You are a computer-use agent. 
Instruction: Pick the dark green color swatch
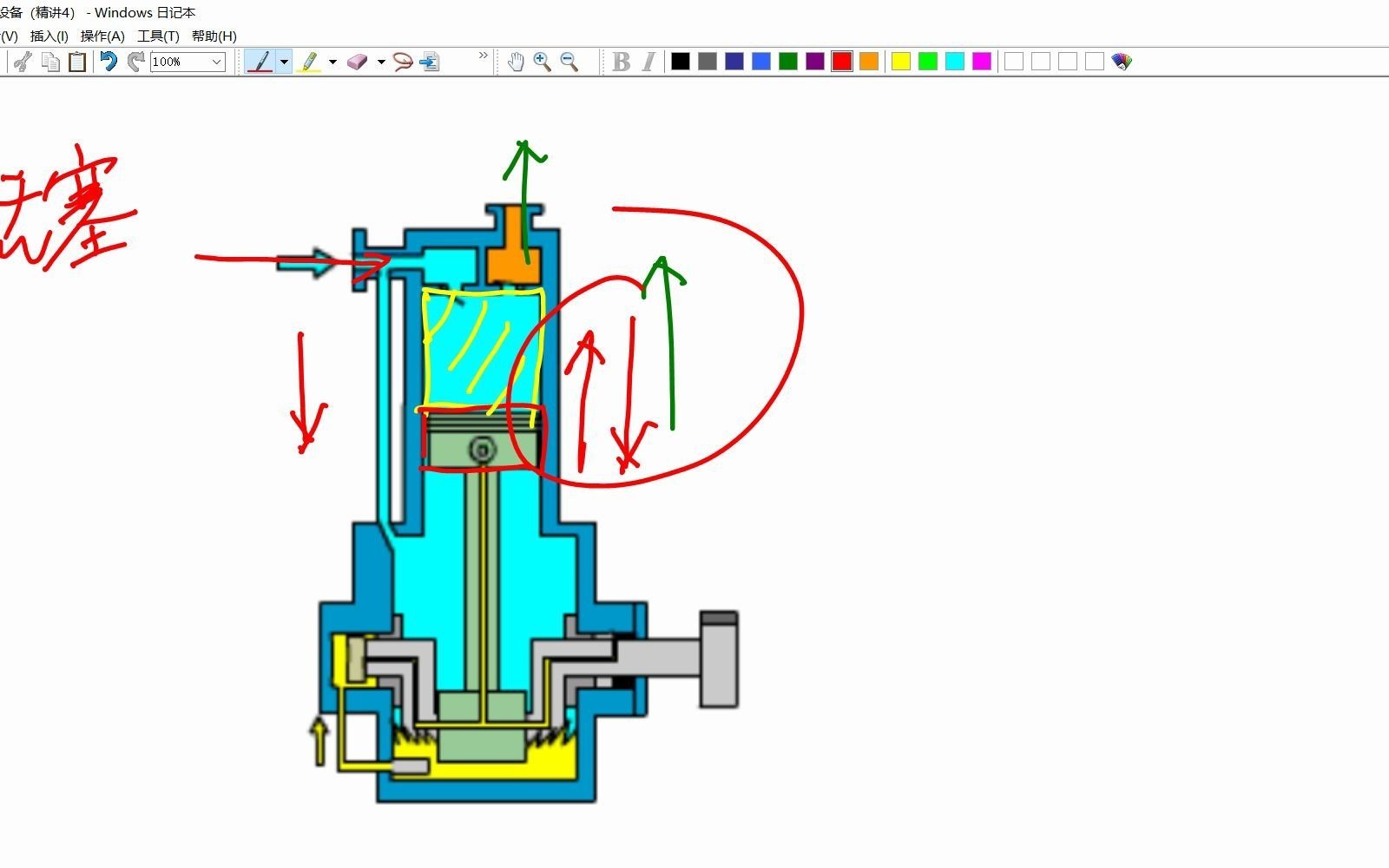pyautogui.click(x=788, y=62)
